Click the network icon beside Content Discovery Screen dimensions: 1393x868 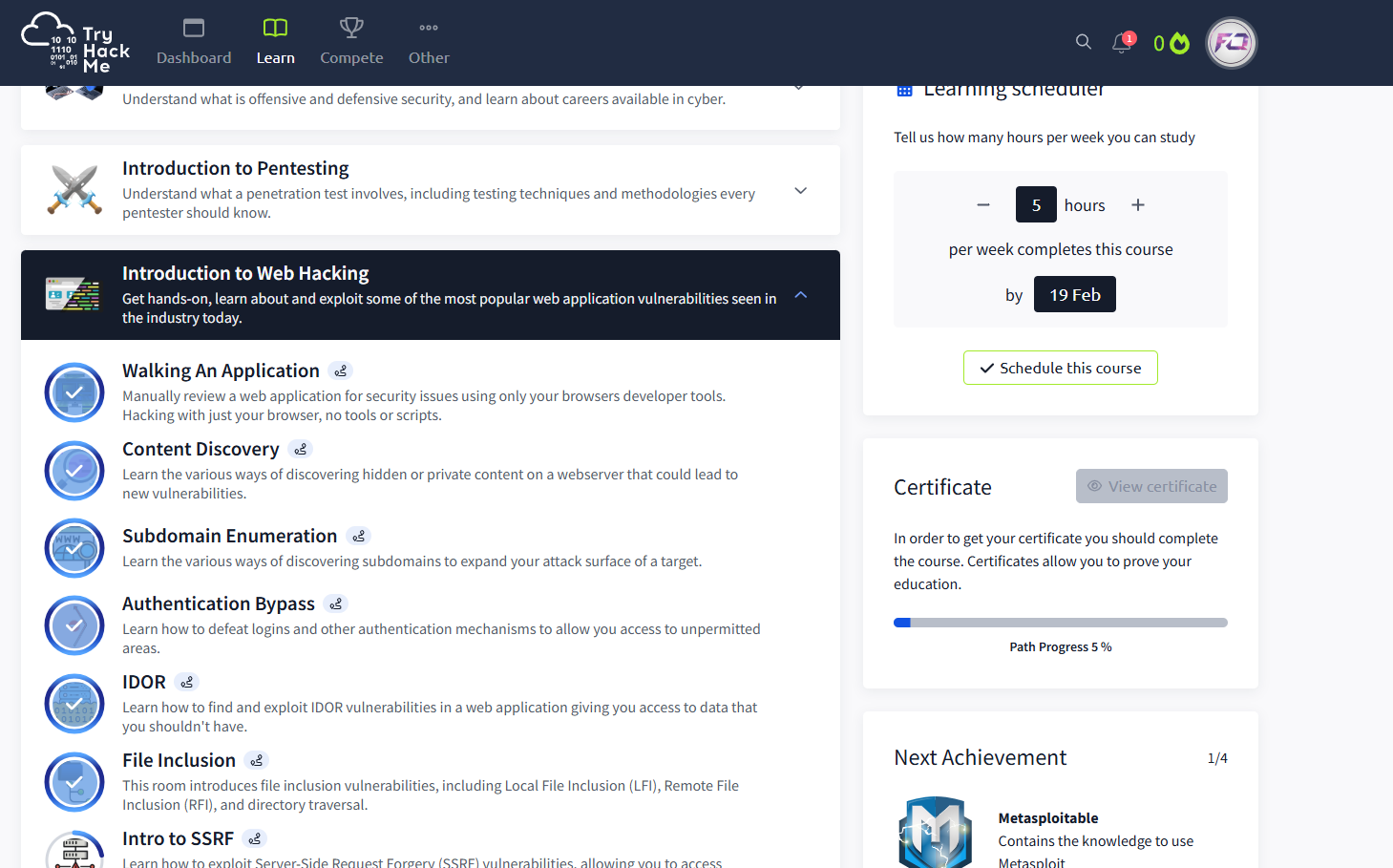coord(301,449)
